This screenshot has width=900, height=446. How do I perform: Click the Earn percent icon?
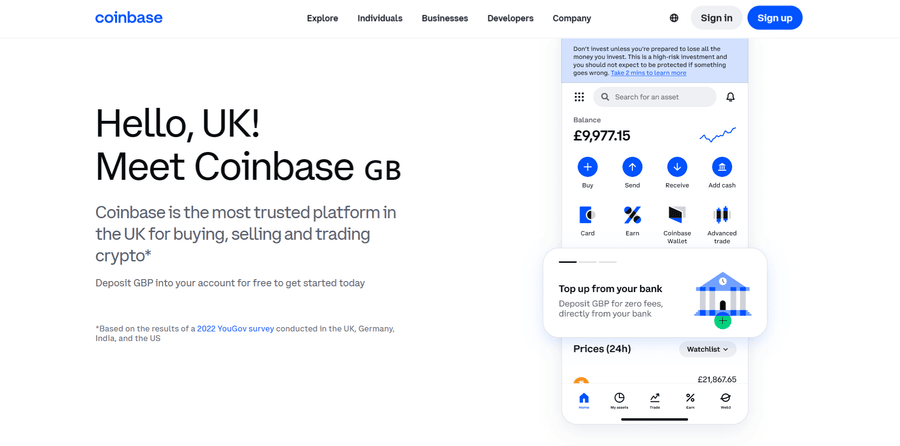tap(632, 215)
